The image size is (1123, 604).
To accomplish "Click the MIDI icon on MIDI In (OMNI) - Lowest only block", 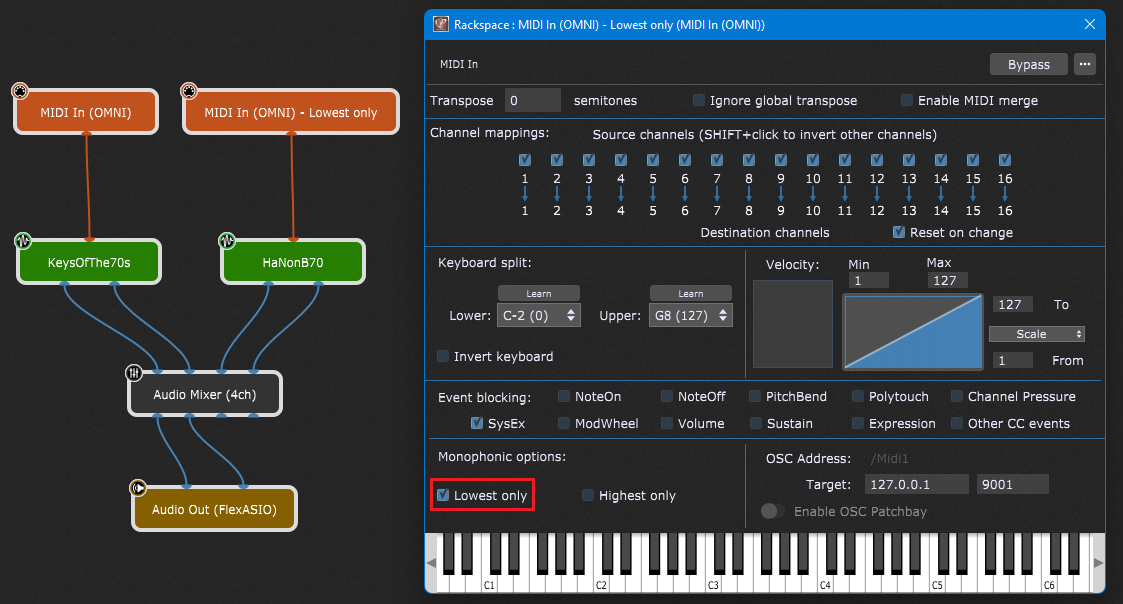I will click(x=189, y=91).
